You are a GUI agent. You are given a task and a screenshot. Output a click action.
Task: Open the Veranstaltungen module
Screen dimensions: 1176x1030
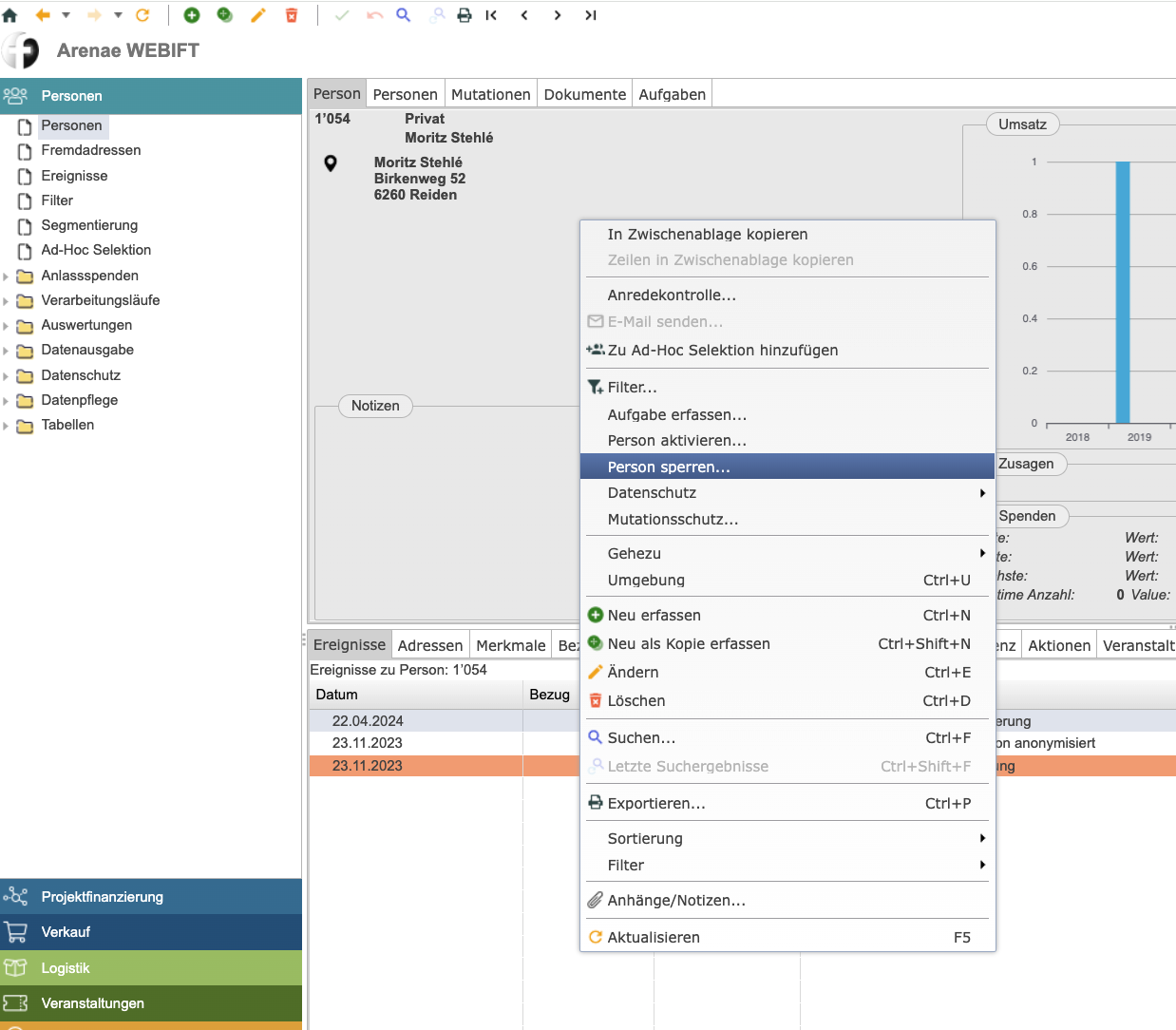click(x=92, y=1003)
